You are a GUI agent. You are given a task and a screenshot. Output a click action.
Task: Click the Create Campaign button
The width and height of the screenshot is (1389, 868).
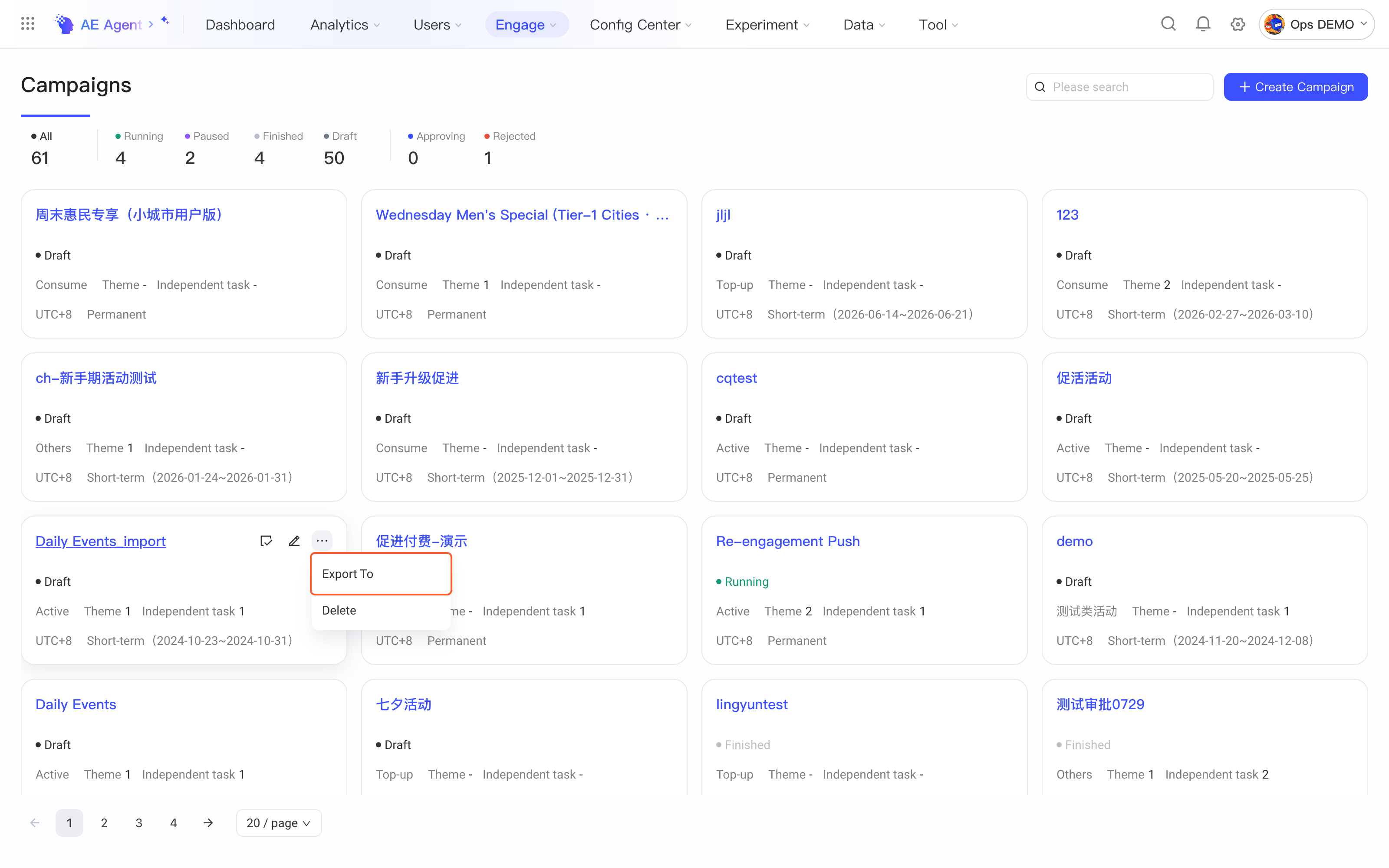[1295, 87]
